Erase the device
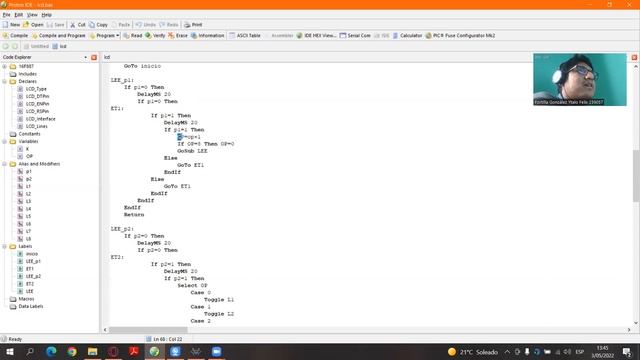The height and width of the screenshot is (360, 640). click(x=178, y=36)
